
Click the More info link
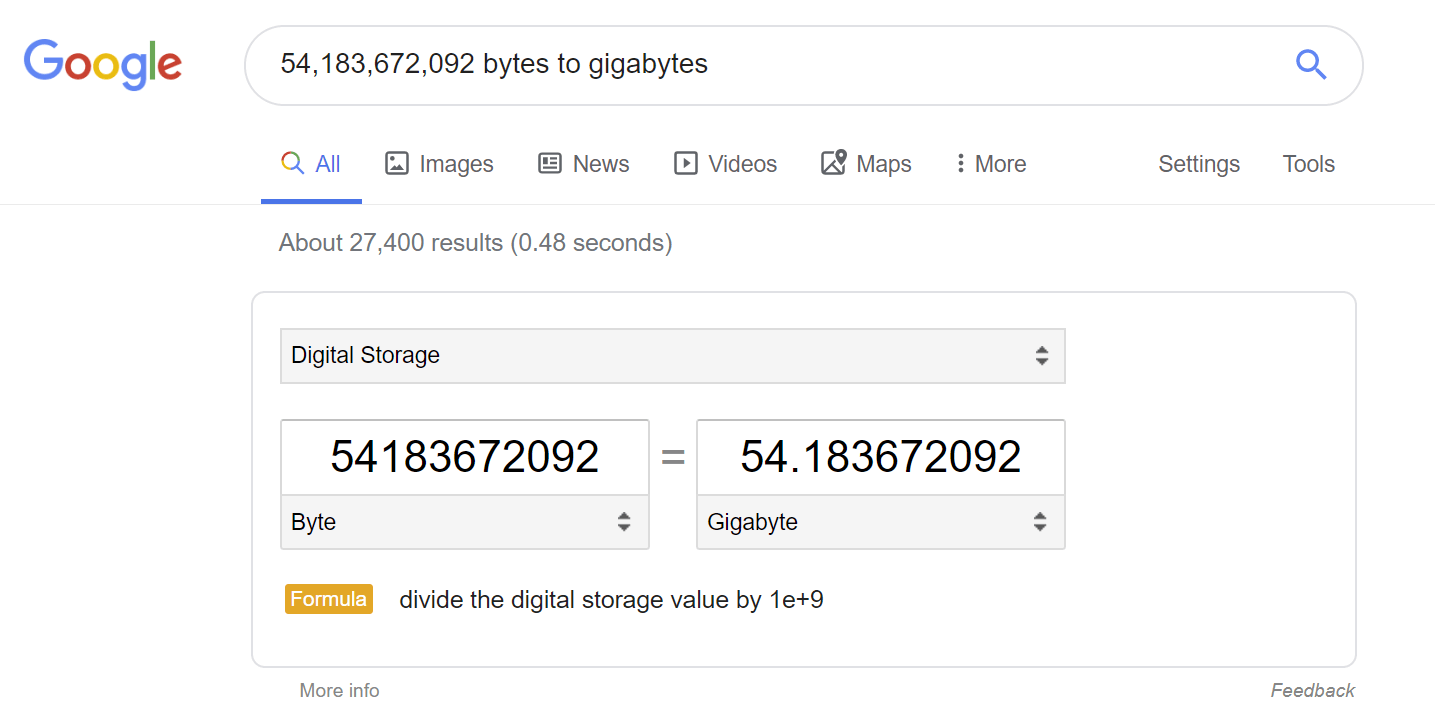[x=339, y=690]
